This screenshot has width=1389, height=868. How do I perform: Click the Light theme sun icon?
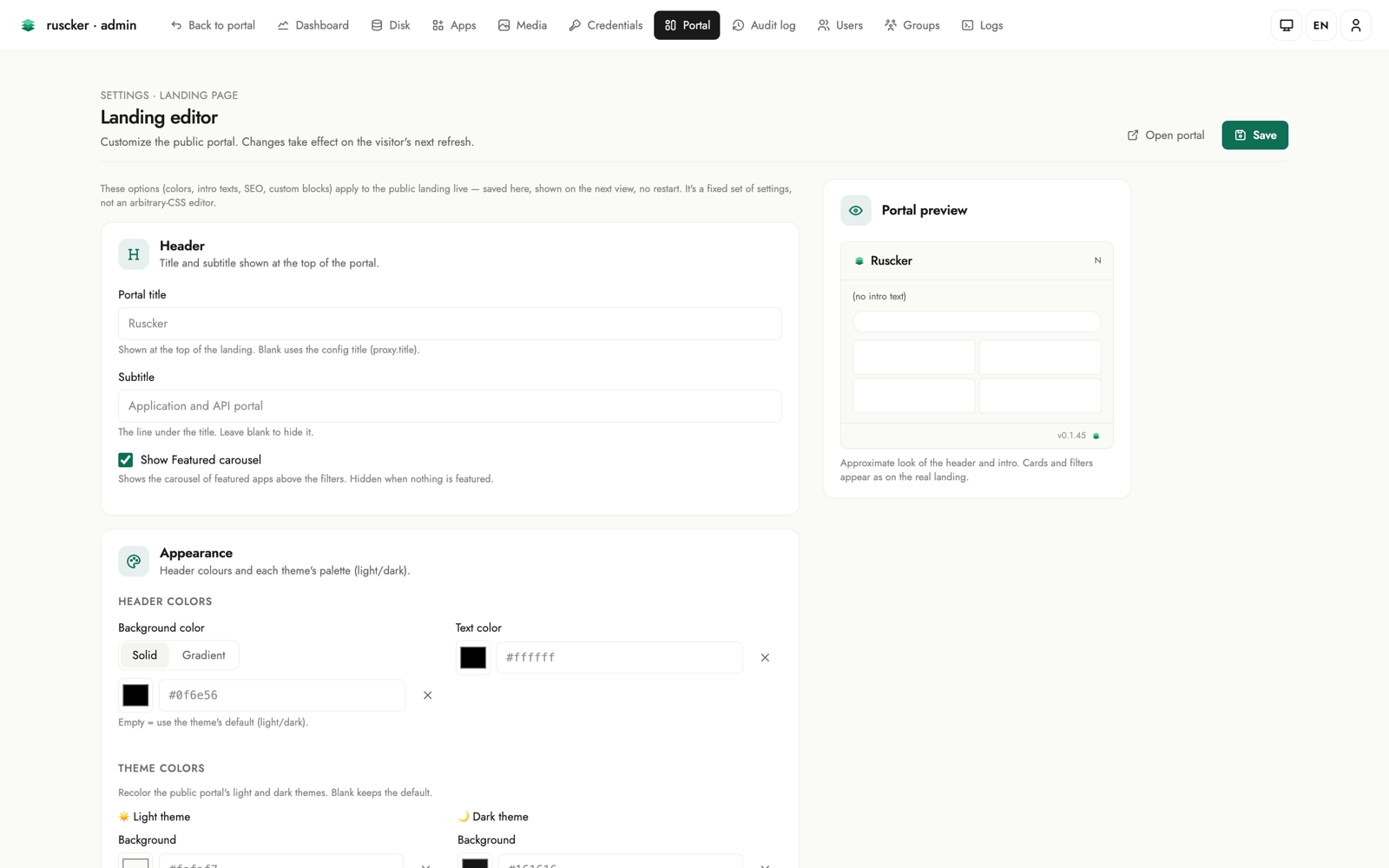pos(124,817)
